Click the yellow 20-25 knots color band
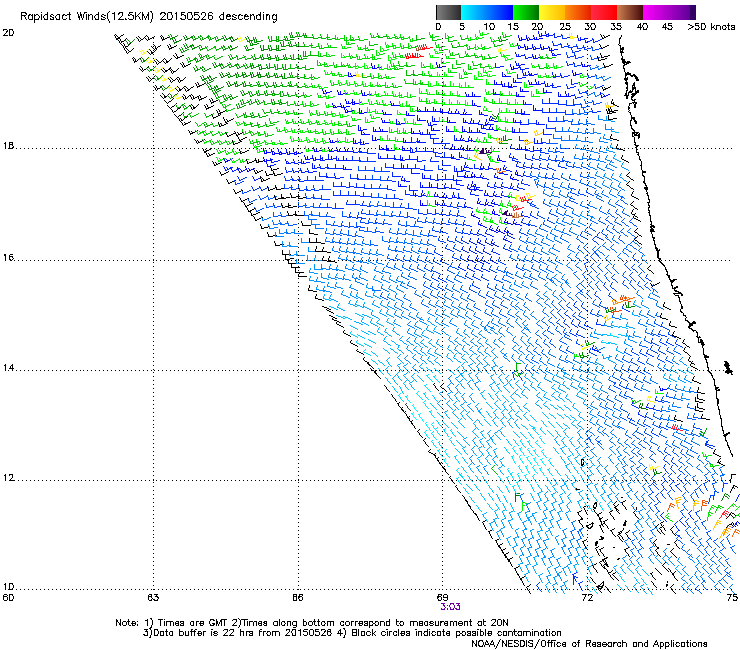This screenshot has width=740, height=650. coord(552,12)
